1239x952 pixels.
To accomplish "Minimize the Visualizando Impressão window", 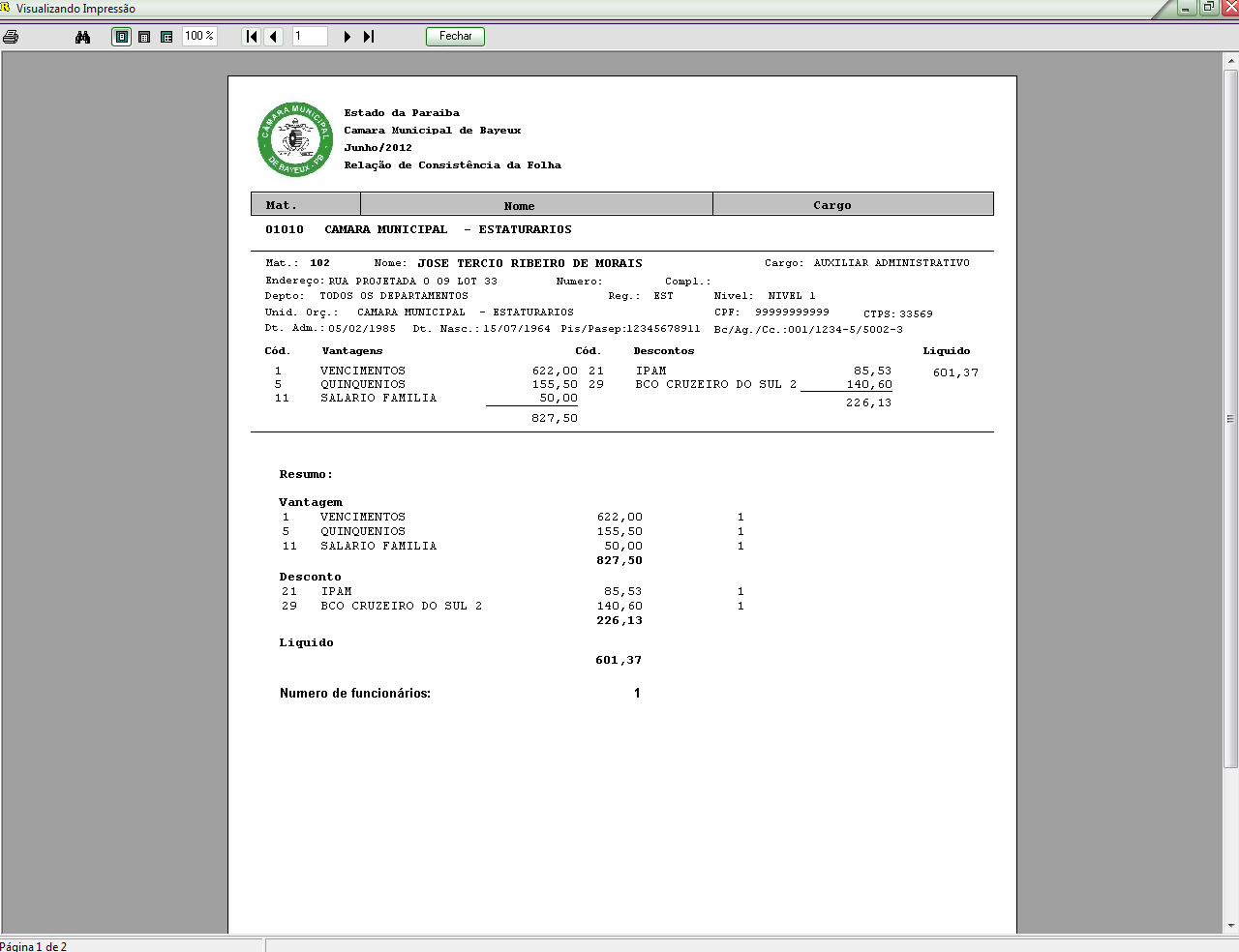I will [x=1187, y=8].
